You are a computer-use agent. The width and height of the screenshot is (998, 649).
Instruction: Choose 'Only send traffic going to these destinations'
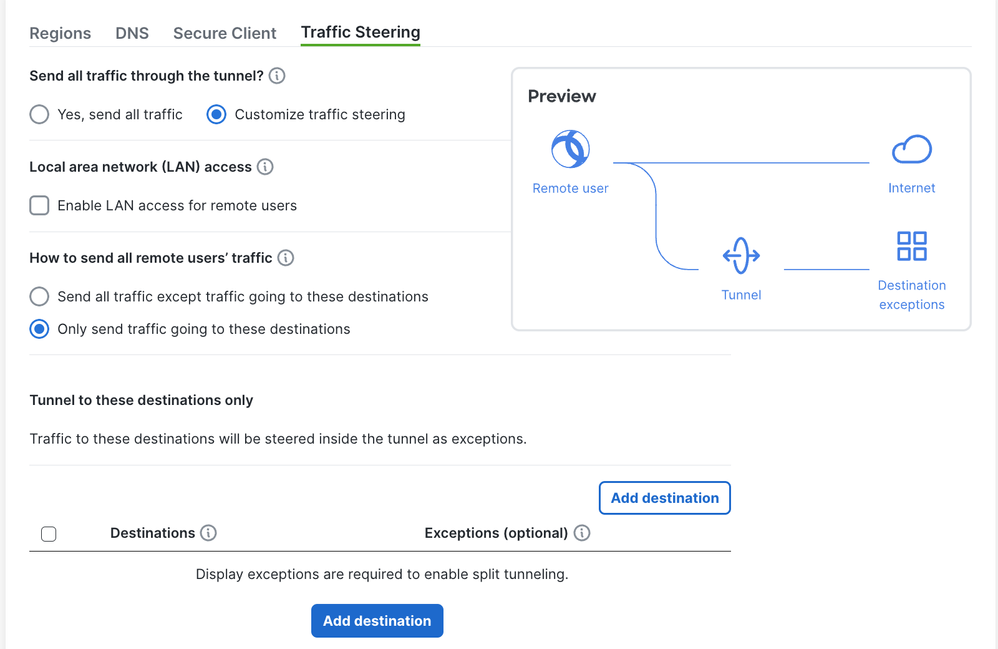click(39, 329)
